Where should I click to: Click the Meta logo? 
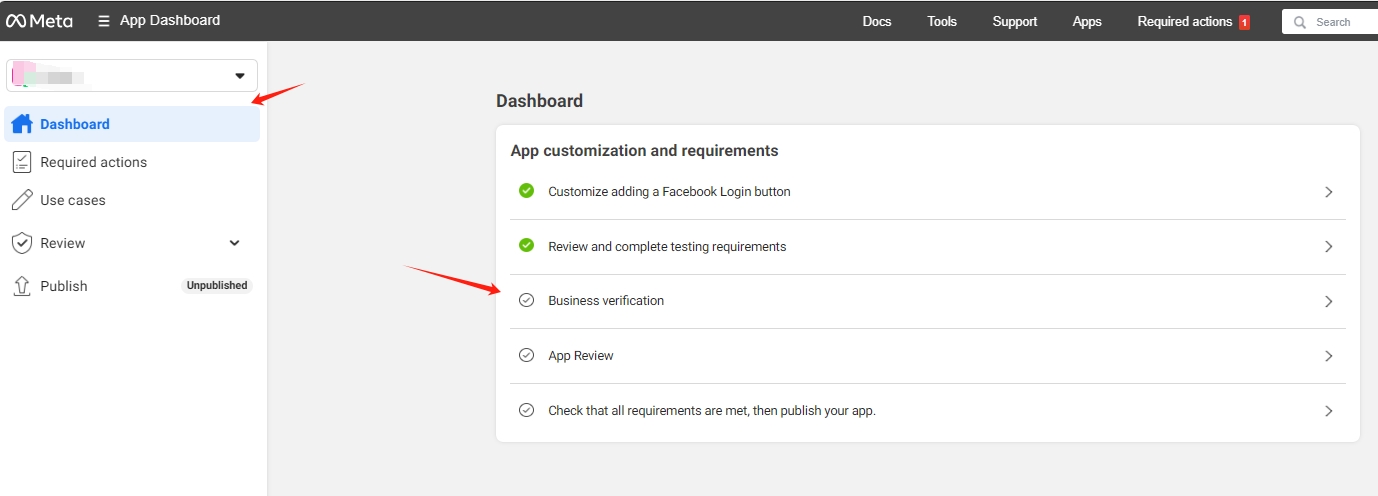point(39,21)
